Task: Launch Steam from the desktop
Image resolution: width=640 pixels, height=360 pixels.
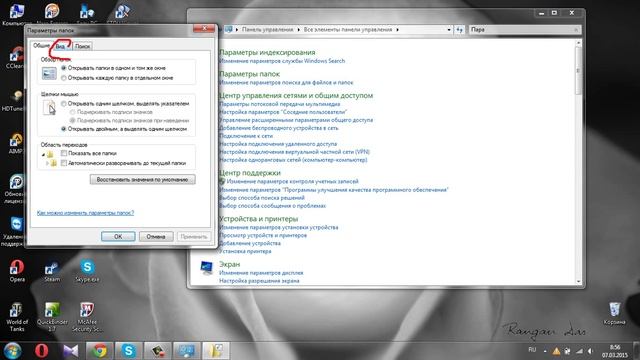Action: (x=52, y=272)
